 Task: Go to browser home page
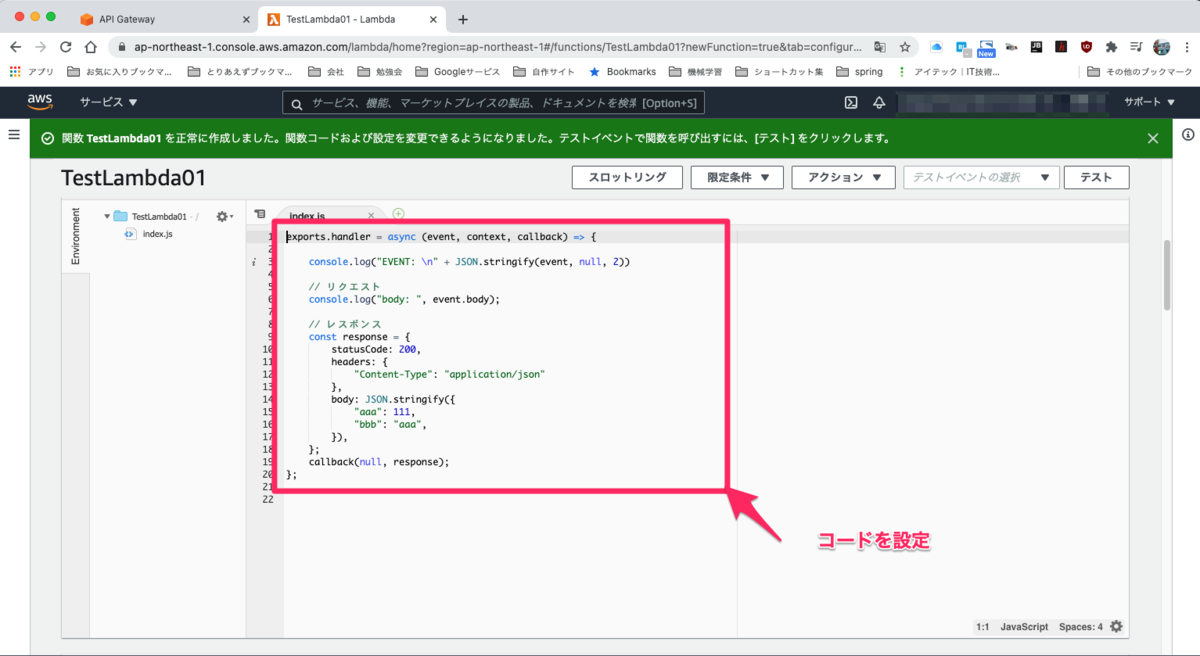[90, 47]
